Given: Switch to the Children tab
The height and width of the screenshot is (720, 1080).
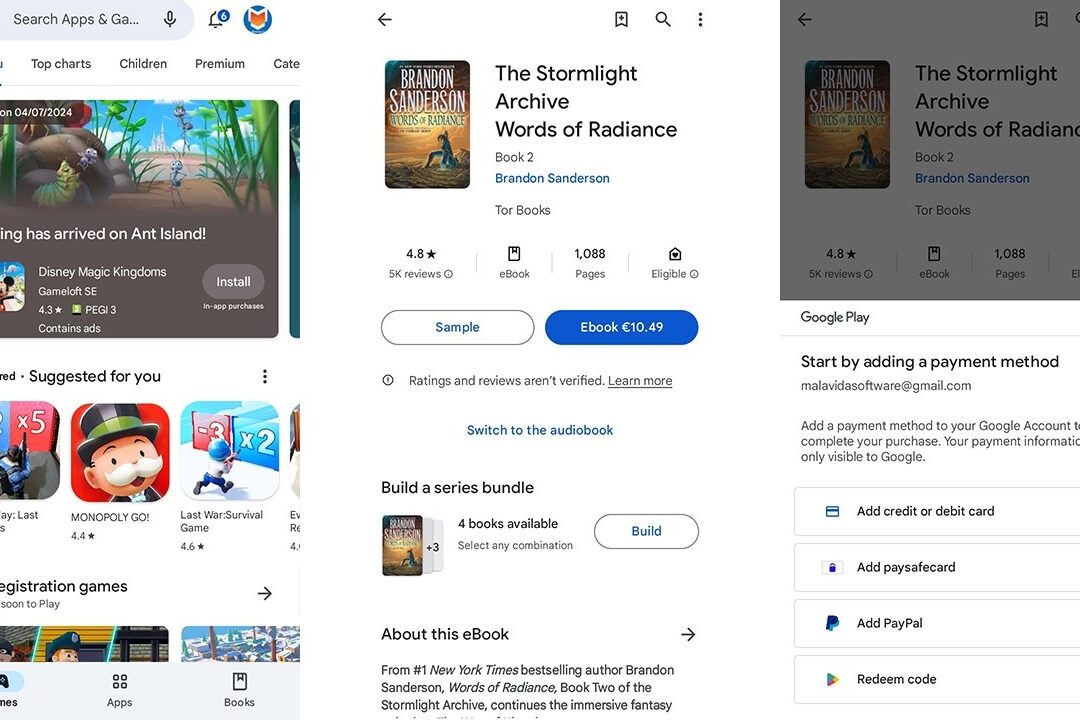Looking at the screenshot, I should point(143,63).
